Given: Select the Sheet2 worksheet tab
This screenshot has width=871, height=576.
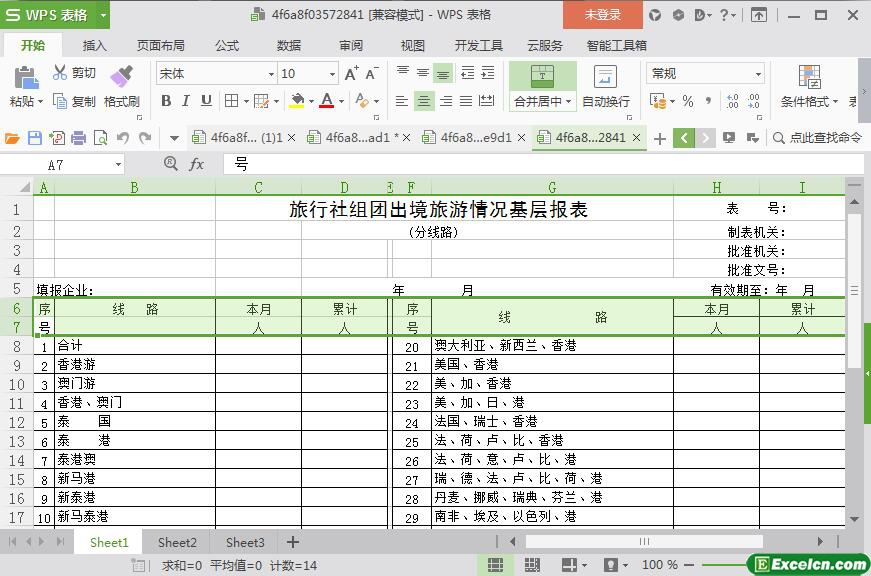Looking at the screenshot, I should point(177,542).
